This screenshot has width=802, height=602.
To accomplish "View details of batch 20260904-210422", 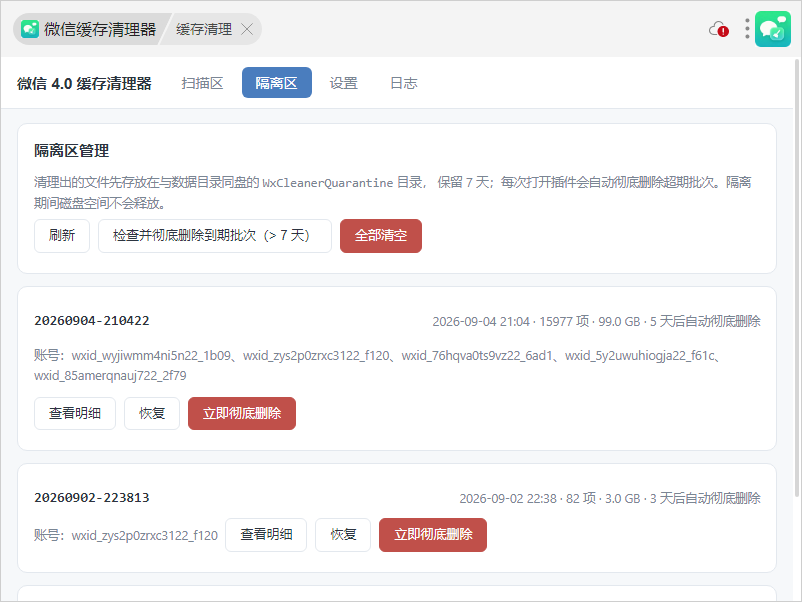I will coord(75,413).
